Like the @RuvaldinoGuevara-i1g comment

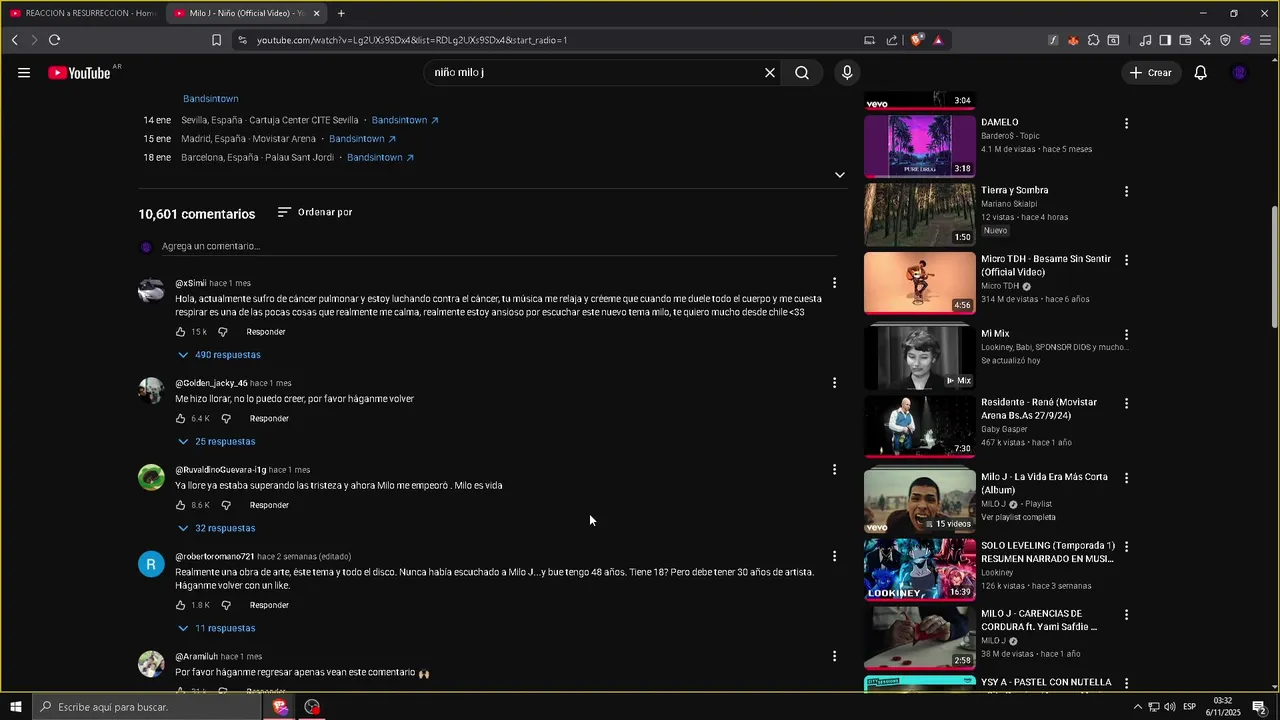click(x=181, y=506)
